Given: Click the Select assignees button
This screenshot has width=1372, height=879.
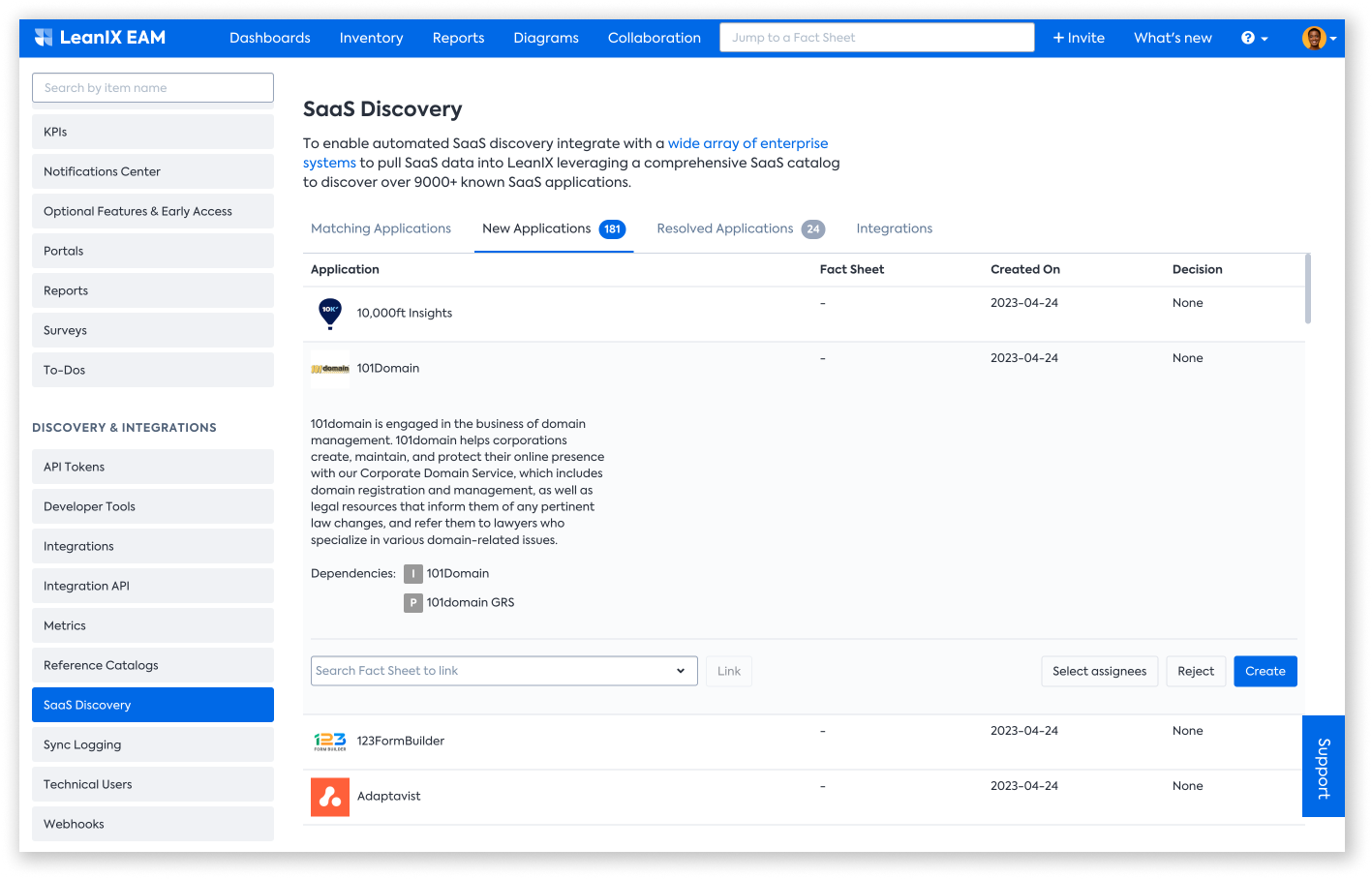Looking at the screenshot, I should pos(1099,671).
